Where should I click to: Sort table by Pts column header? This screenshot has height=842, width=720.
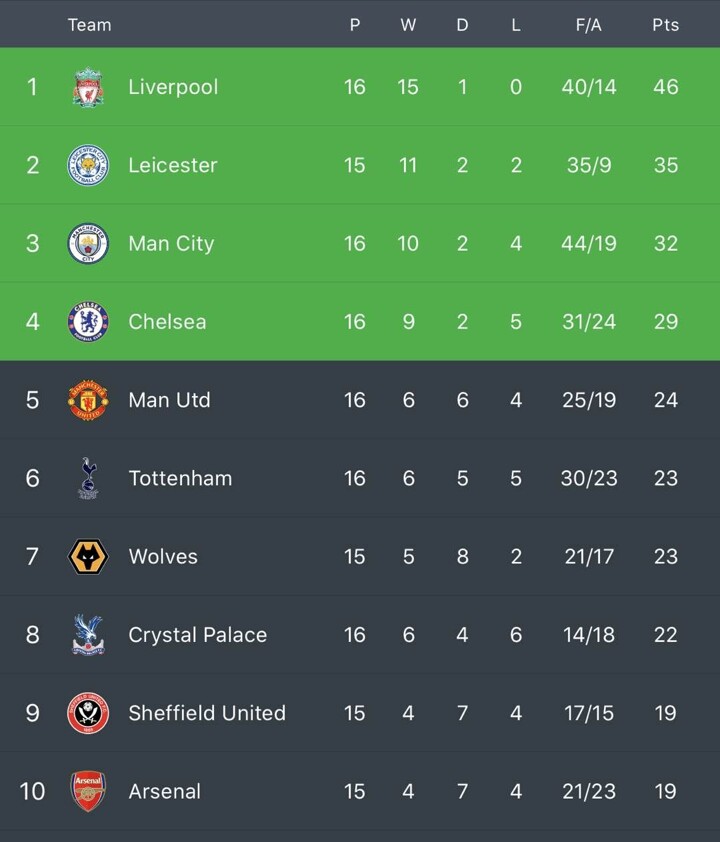coord(665,25)
